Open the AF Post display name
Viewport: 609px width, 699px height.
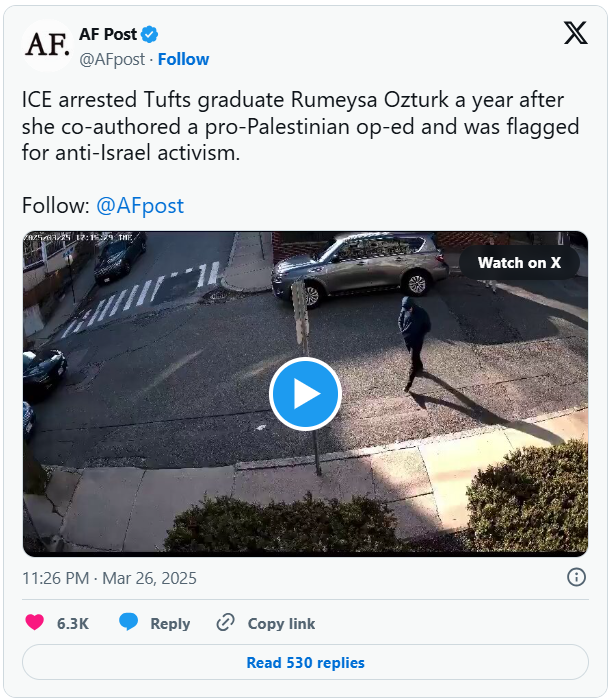(107, 35)
